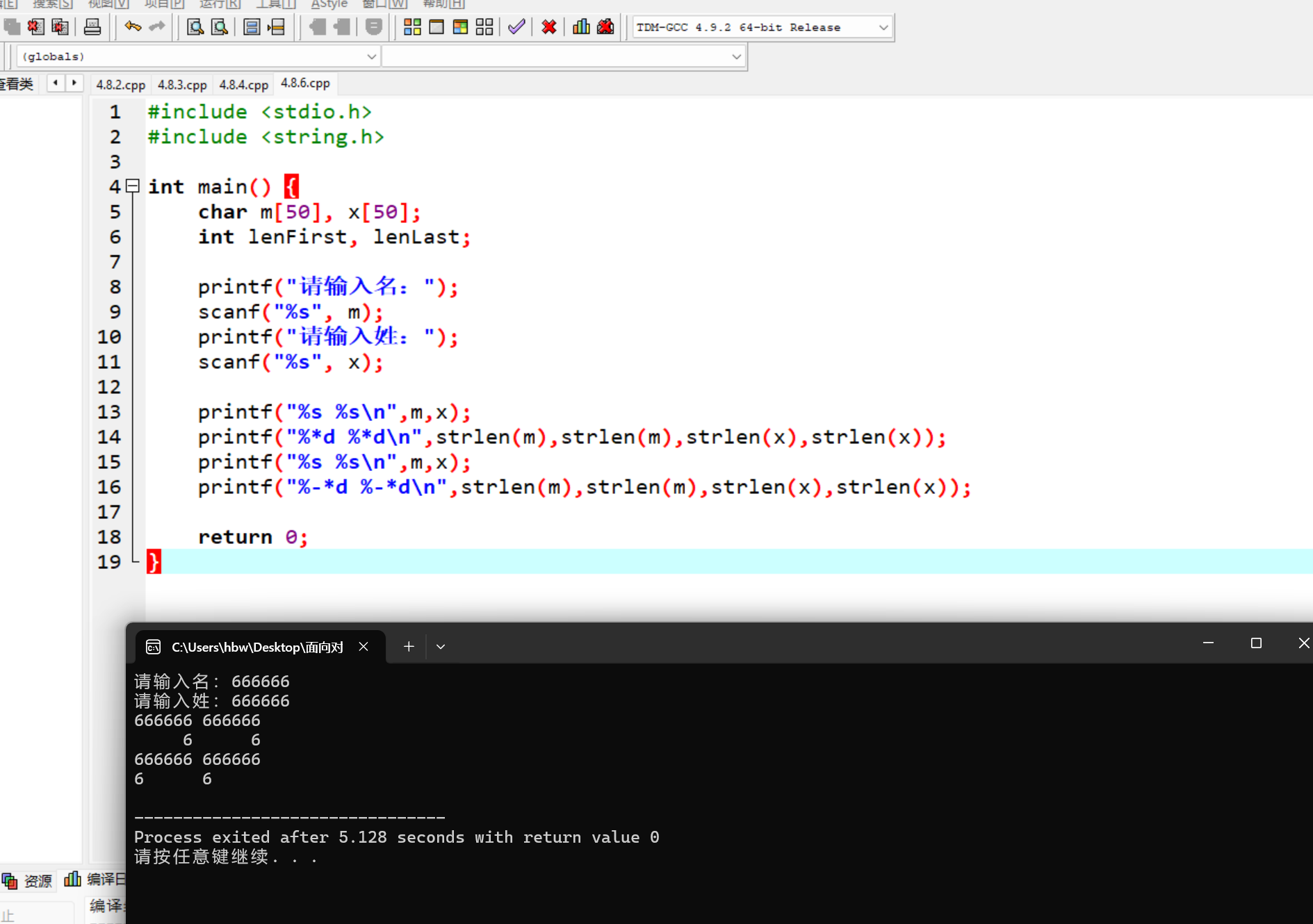Image resolution: width=1313 pixels, height=924 pixels.
Task: Open the Replace text icon
Action: pyautogui.click(x=220, y=27)
